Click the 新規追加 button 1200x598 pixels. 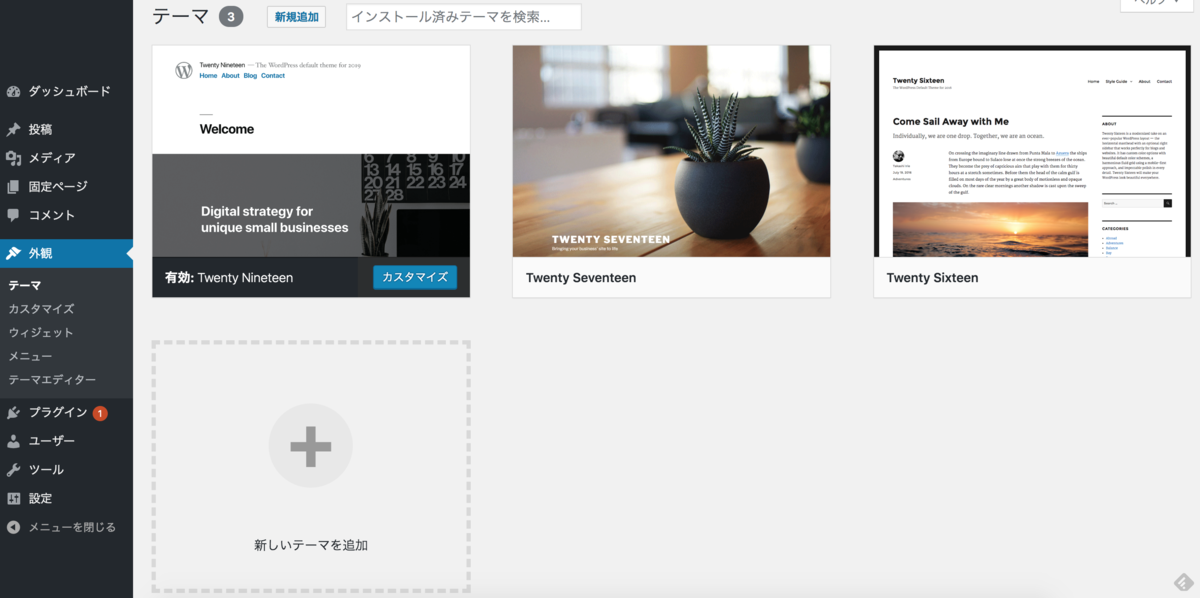[x=296, y=17]
